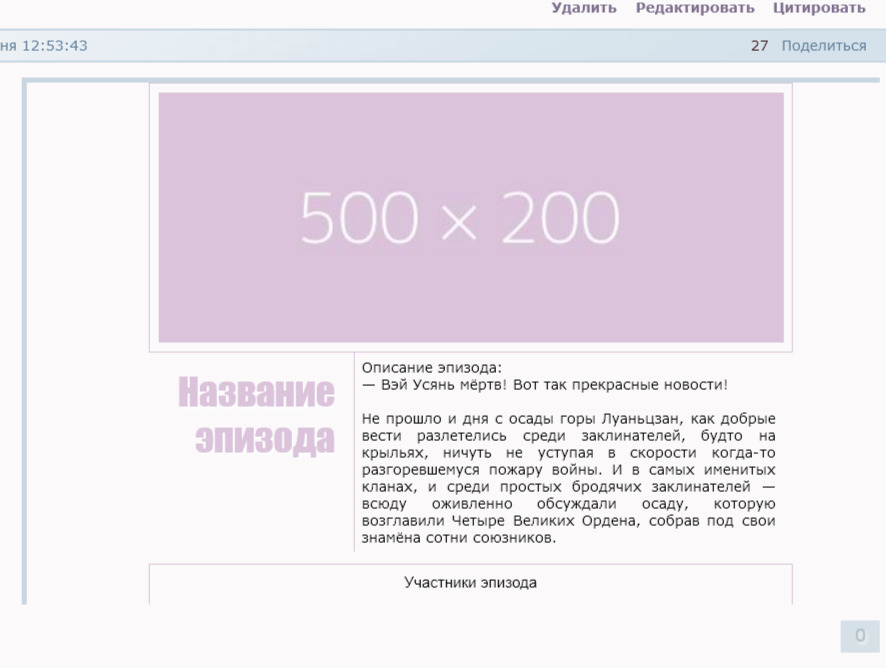Viewport: 886px width, 668px height.
Task: Click the 500 × 200 placeholder banner
Action: coord(470,216)
